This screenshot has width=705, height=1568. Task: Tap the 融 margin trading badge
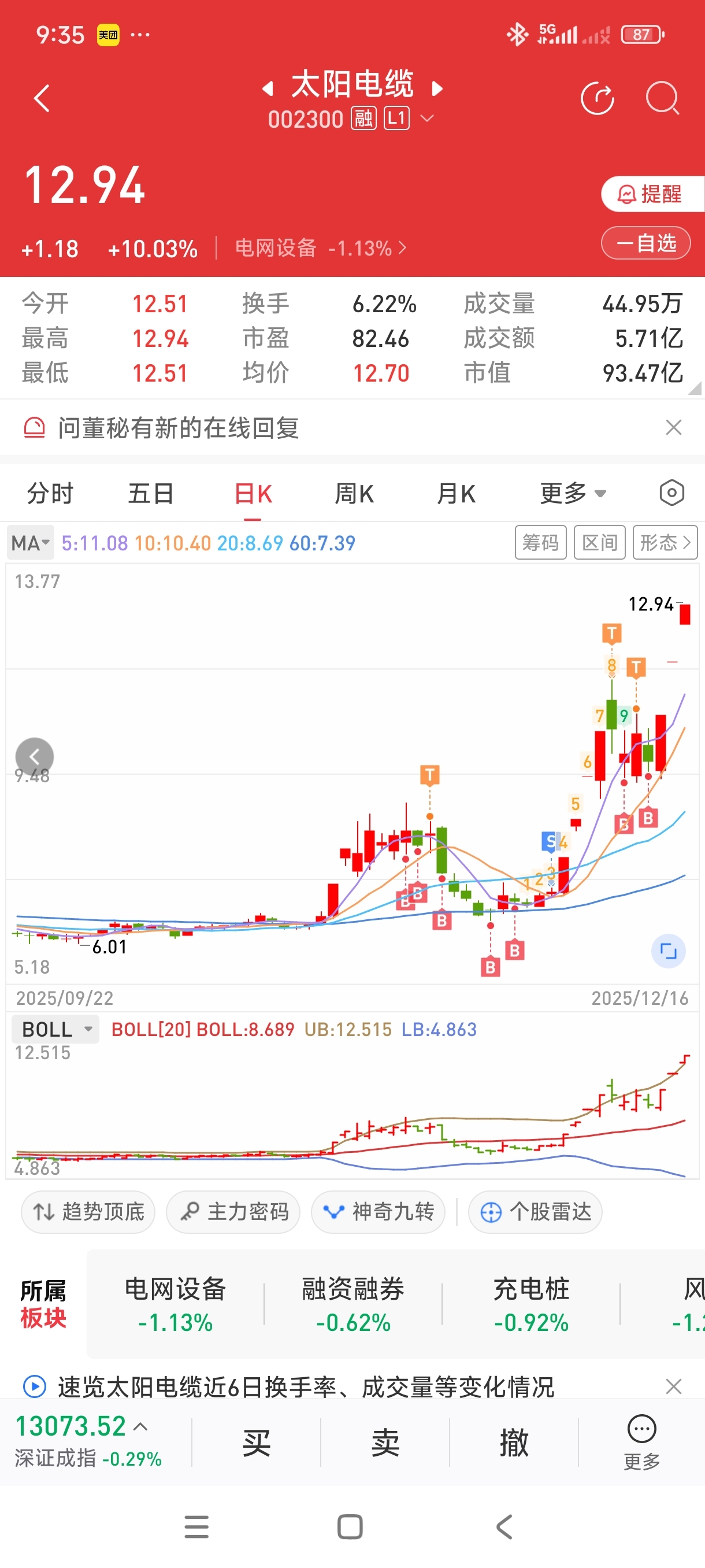(x=363, y=118)
